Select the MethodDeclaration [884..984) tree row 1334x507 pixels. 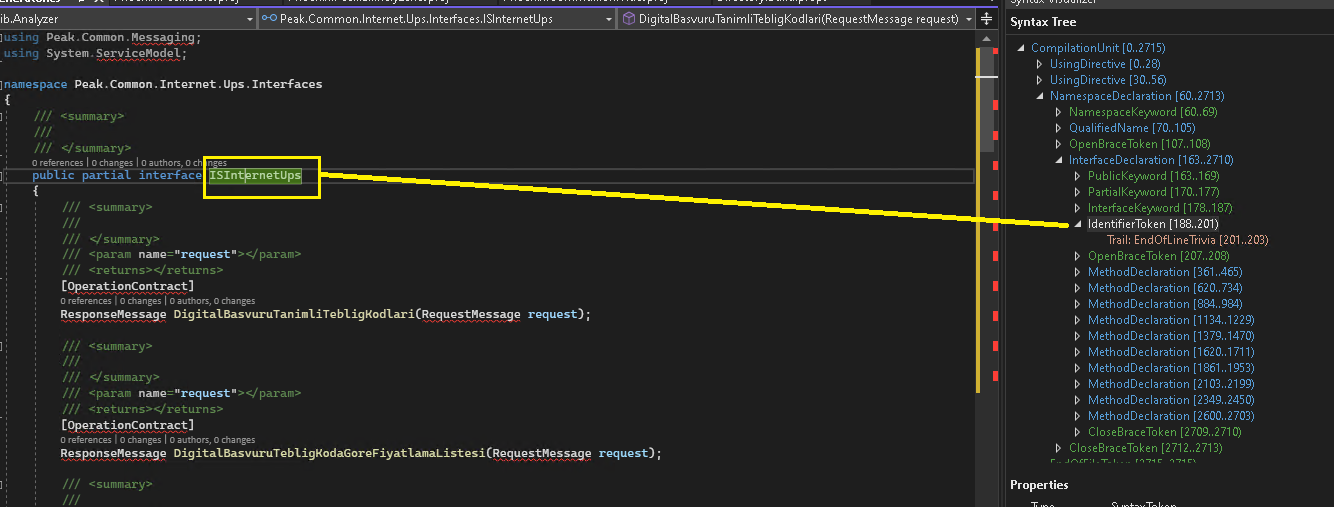(x=1165, y=304)
